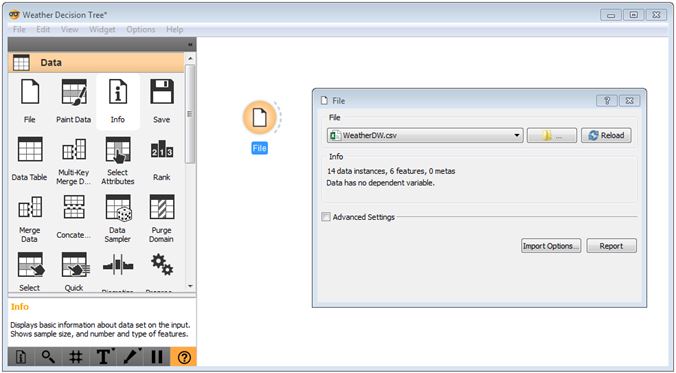Screen dimensions: 676x373
Task: Click the browse folder button
Action: pos(551,135)
